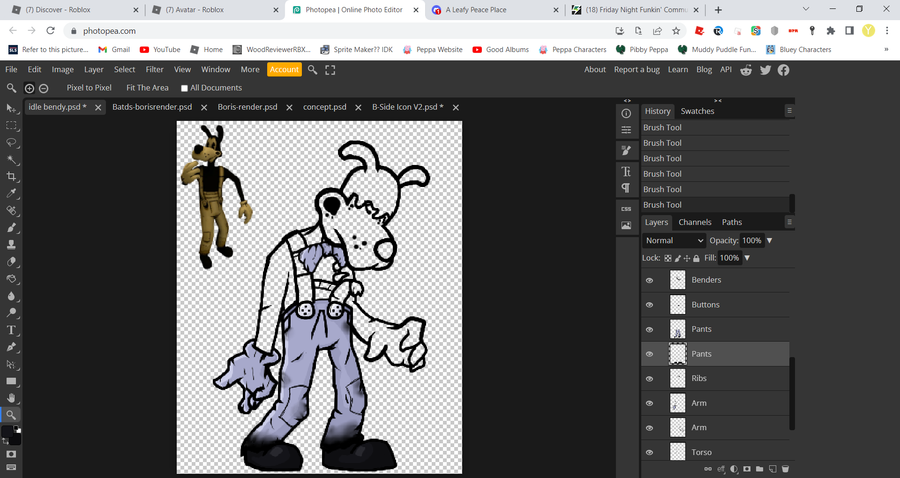Viewport: 900px width, 478px height.
Task: Select the Lasso tool
Action: (11, 142)
